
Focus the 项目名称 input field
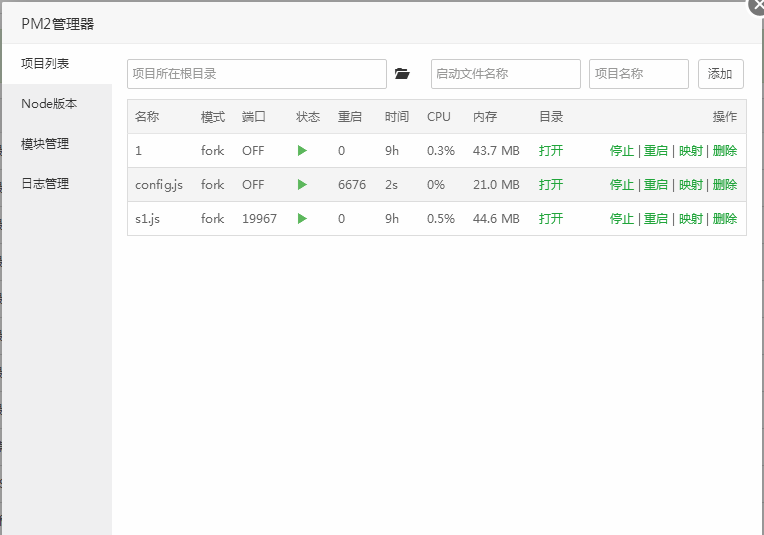click(639, 74)
